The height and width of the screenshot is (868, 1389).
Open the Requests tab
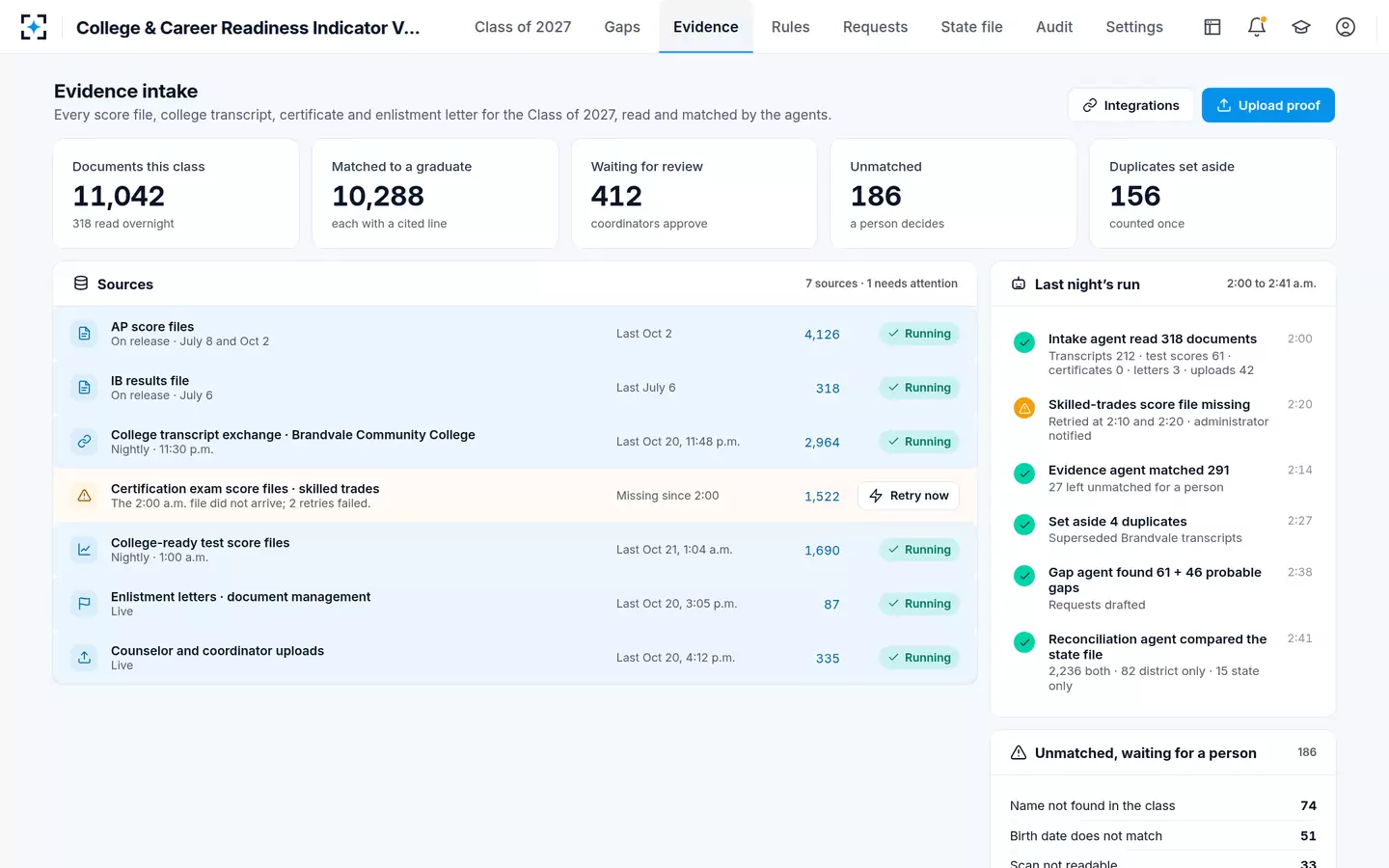[875, 27]
